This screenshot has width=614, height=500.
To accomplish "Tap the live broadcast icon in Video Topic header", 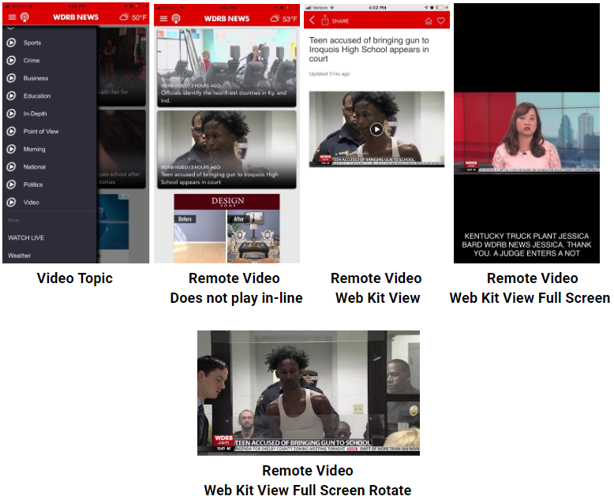I will pos(25,17).
